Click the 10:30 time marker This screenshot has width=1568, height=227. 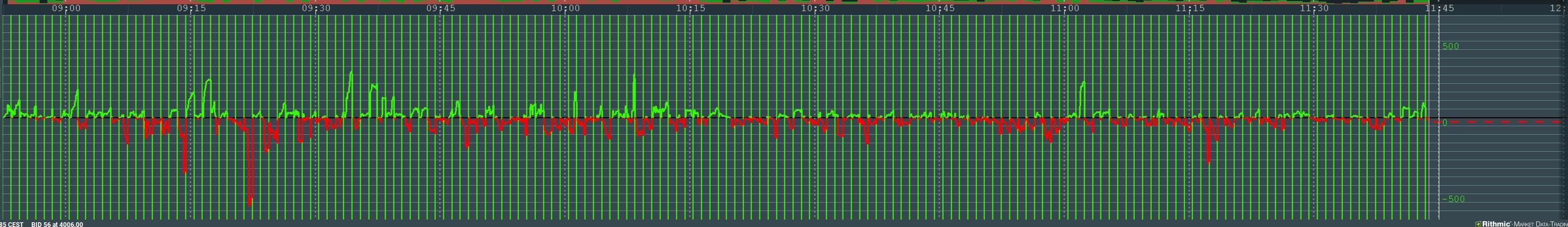[815, 8]
